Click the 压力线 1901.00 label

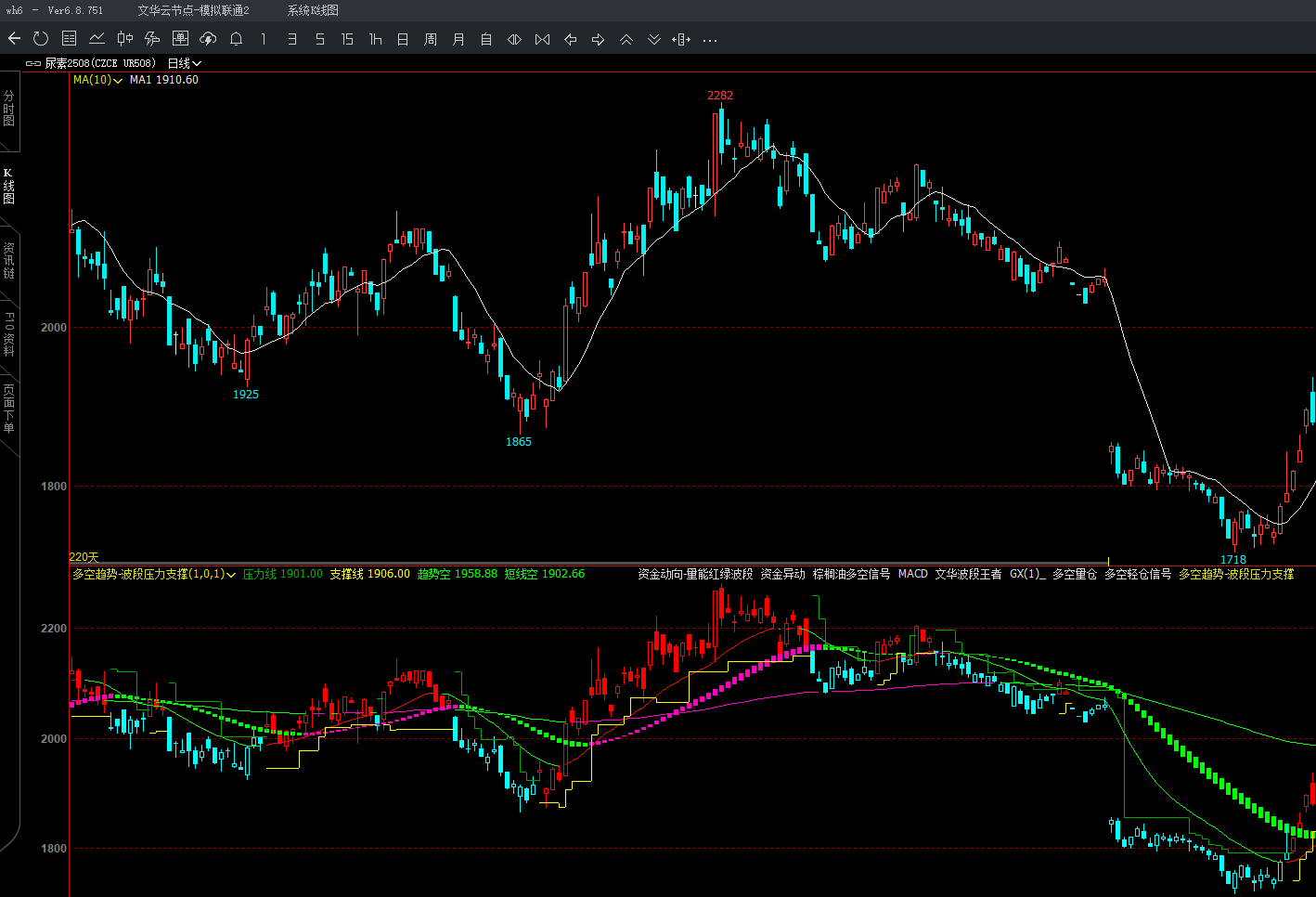[x=283, y=574]
